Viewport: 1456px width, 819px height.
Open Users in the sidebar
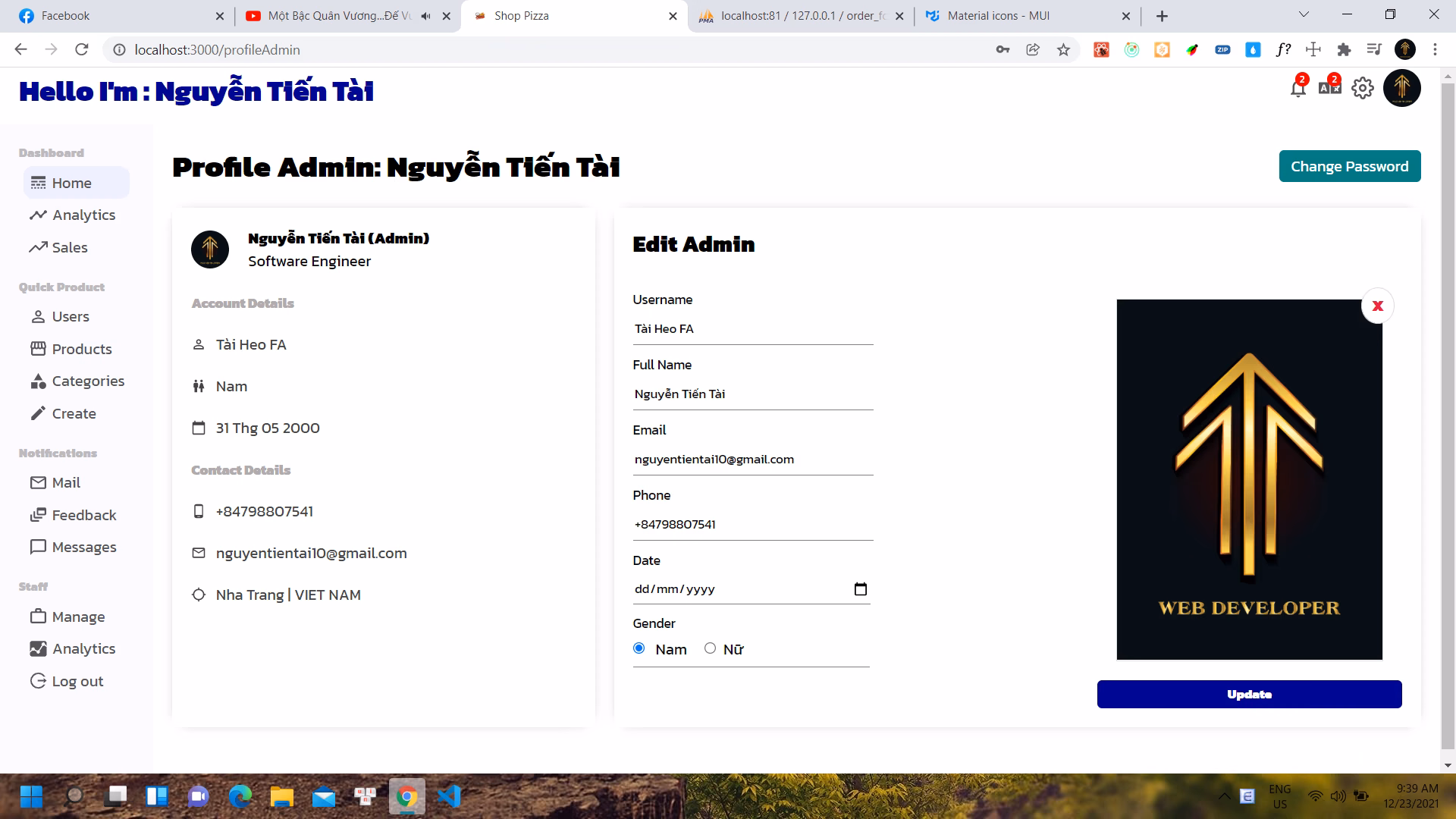tap(76, 316)
